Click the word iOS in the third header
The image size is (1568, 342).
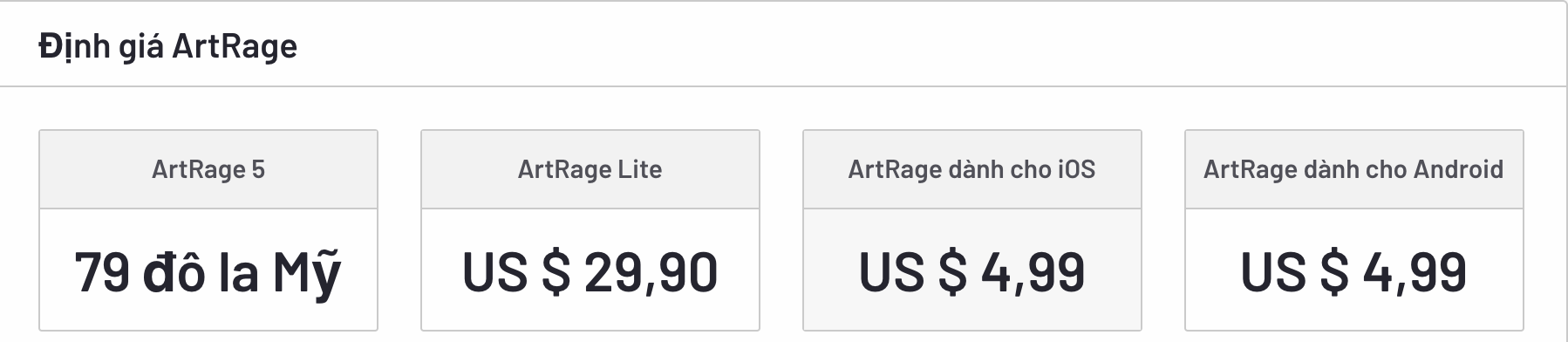1076,169
